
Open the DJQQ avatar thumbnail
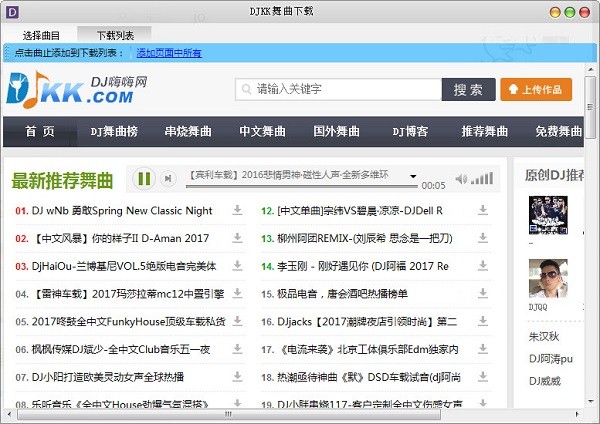pos(548,279)
